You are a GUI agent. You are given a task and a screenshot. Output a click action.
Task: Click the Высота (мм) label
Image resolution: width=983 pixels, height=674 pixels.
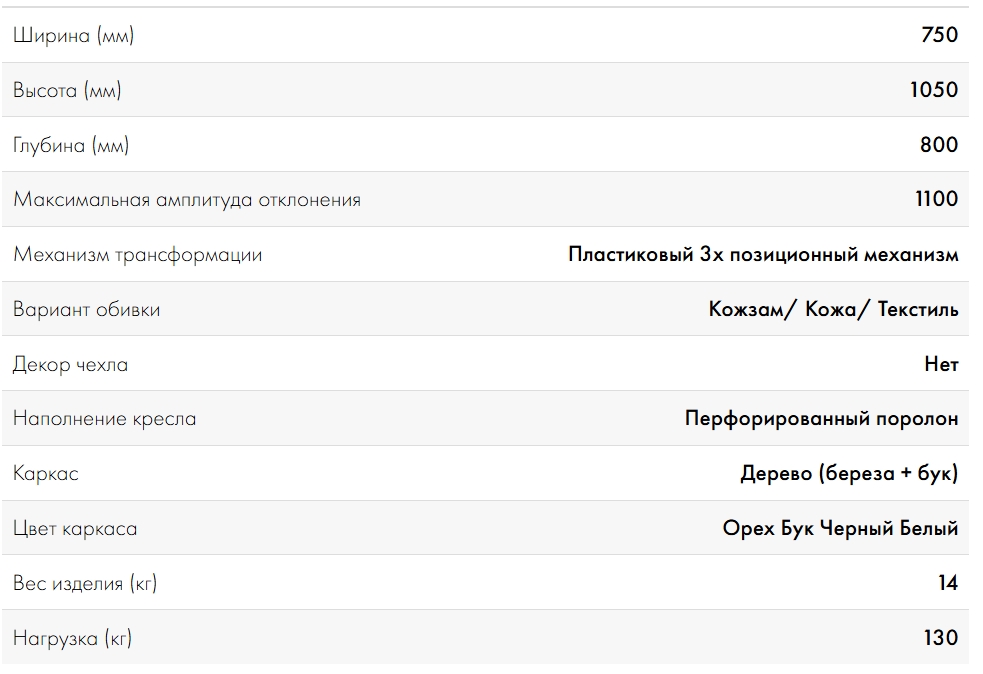click(x=67, y=90)
